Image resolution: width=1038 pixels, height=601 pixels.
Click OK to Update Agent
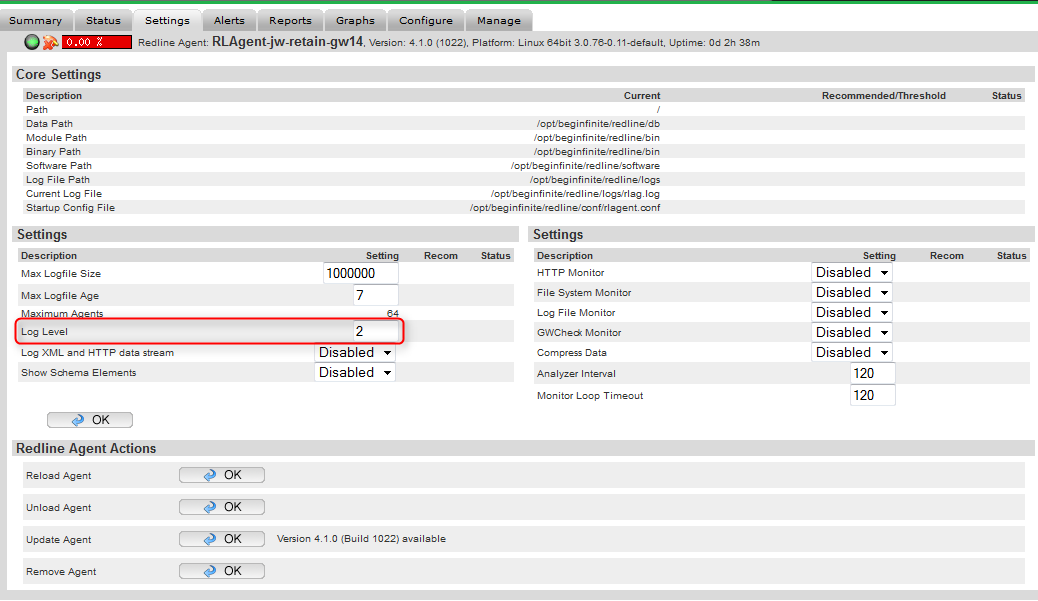[222, 539]
